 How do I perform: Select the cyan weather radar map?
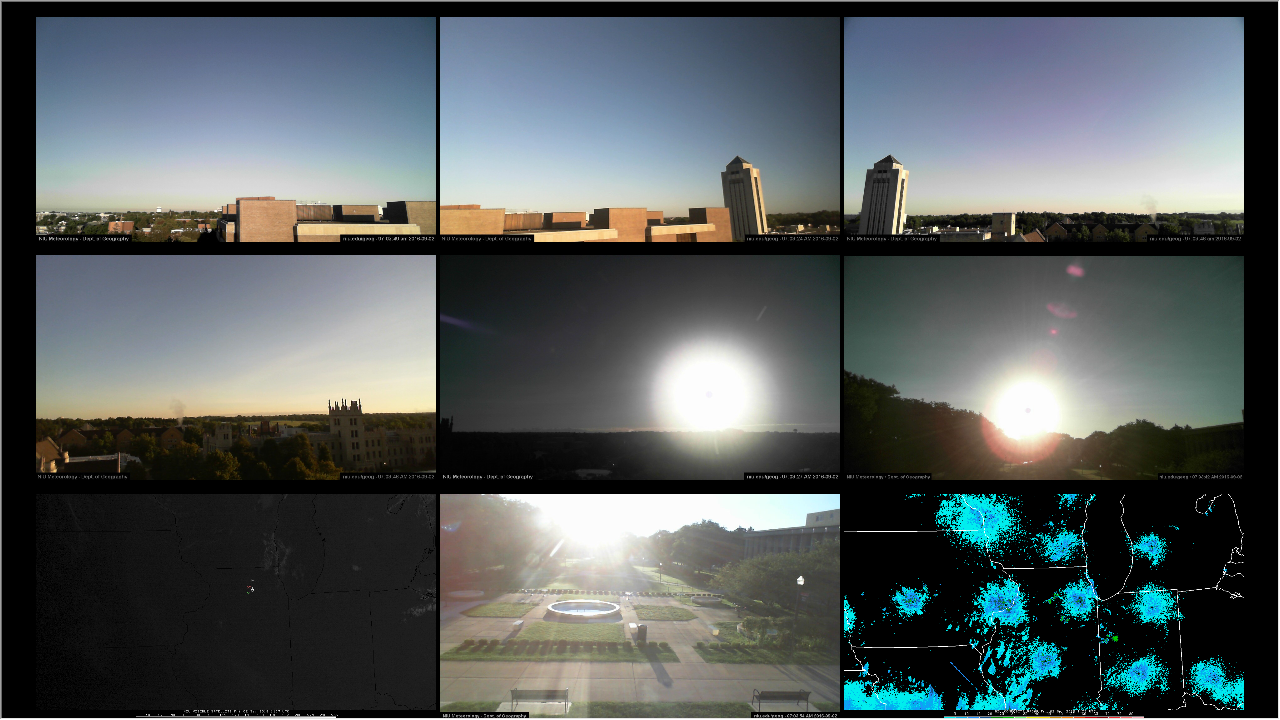[1044, 600]
